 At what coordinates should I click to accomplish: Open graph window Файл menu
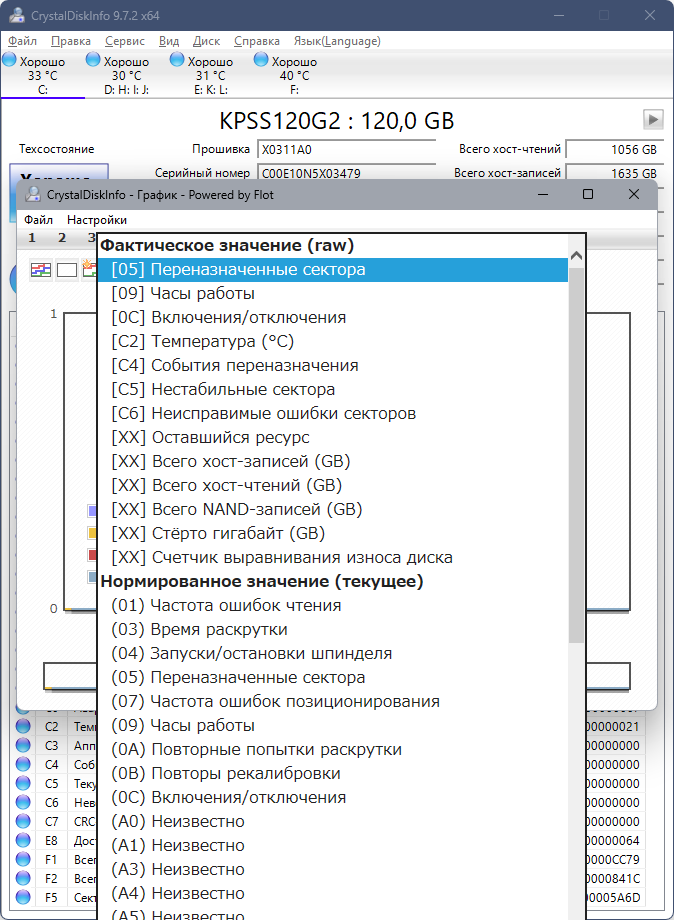point(39,220)
